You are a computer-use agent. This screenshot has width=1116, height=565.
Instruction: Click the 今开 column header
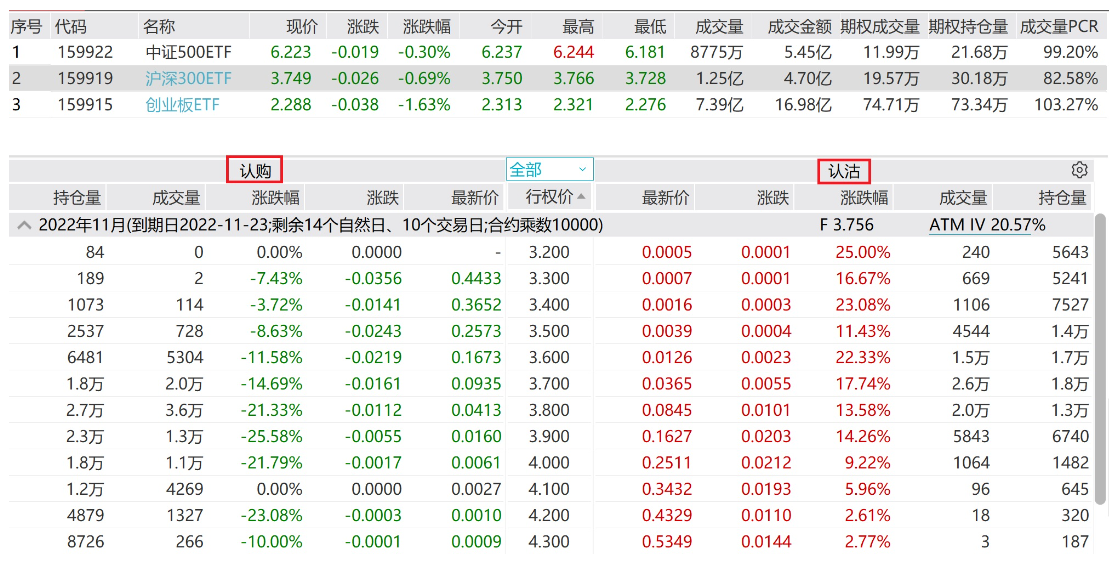506,27
